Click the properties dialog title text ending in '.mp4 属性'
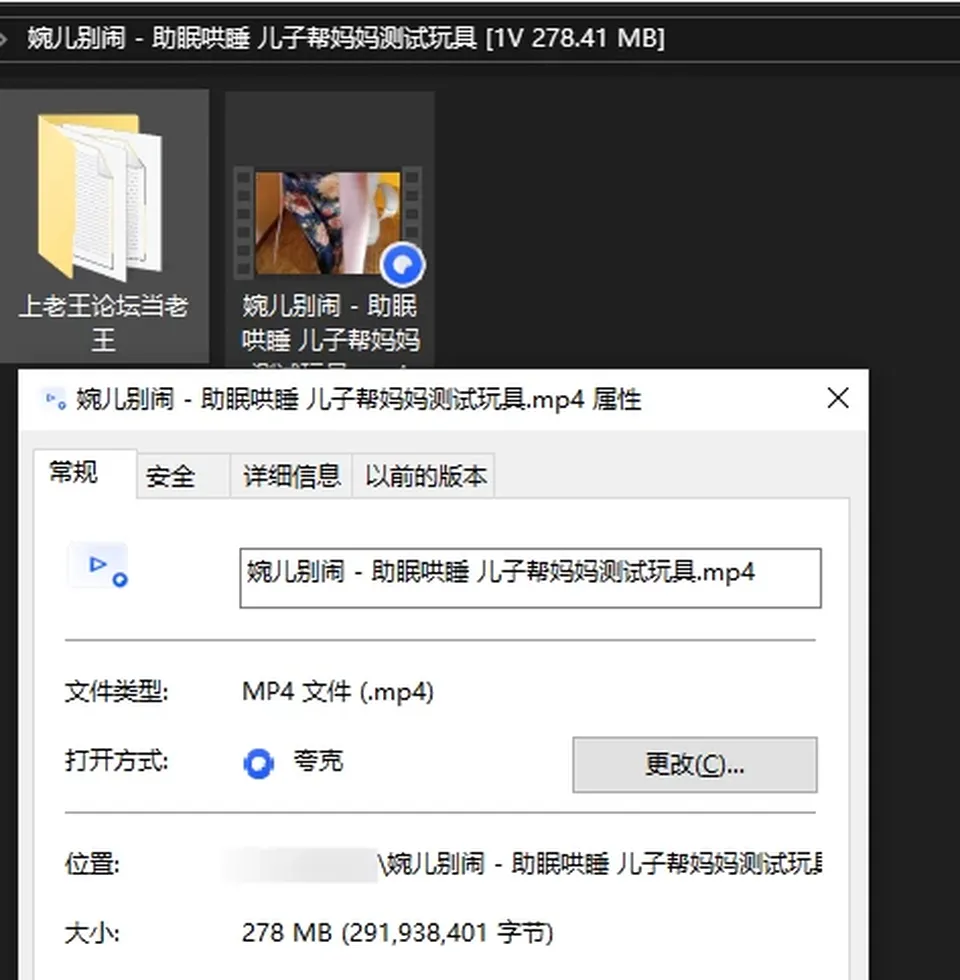Image resolution: width=960 pixels, height=980 pixels. [359, 399]
